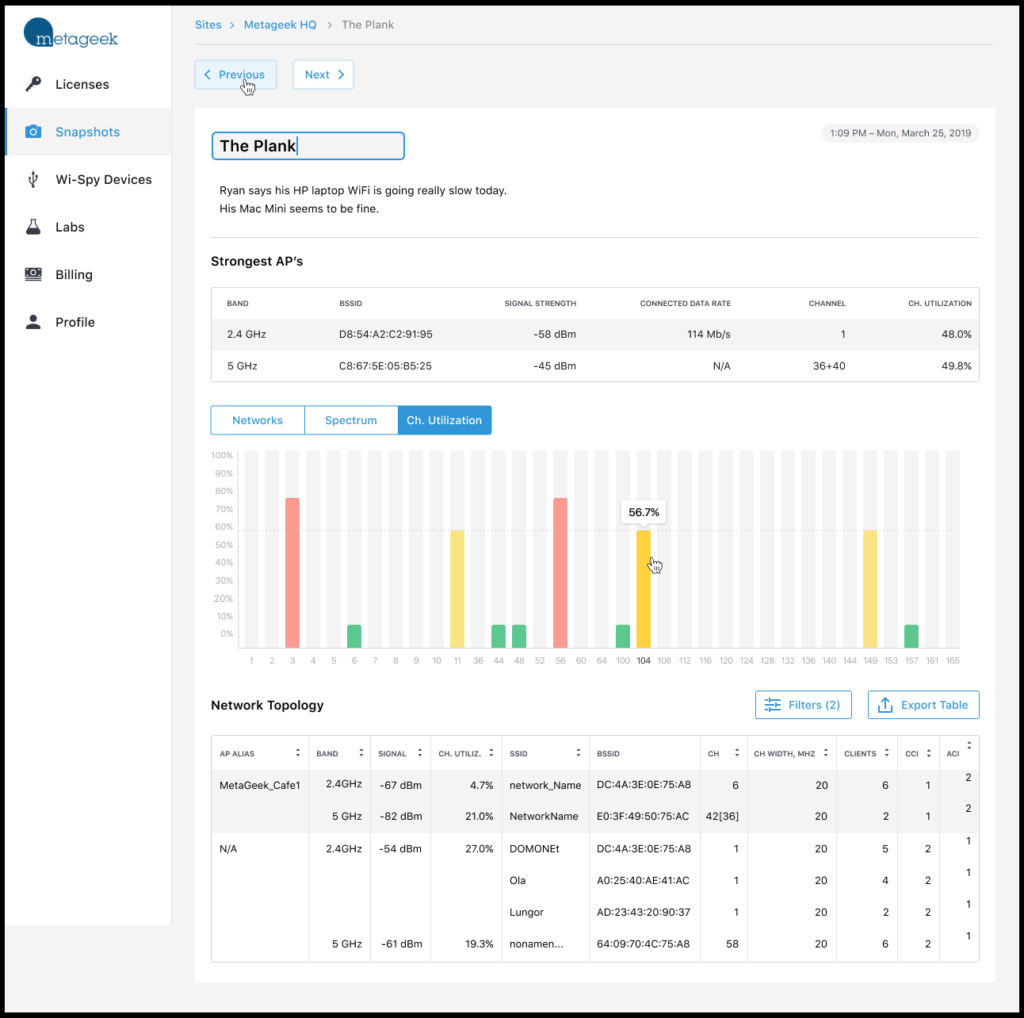Click the 114 Mb/s data rate cell
This screenshot has width=1024, height=1018.
pyautogui.click(x=709, y=334)
